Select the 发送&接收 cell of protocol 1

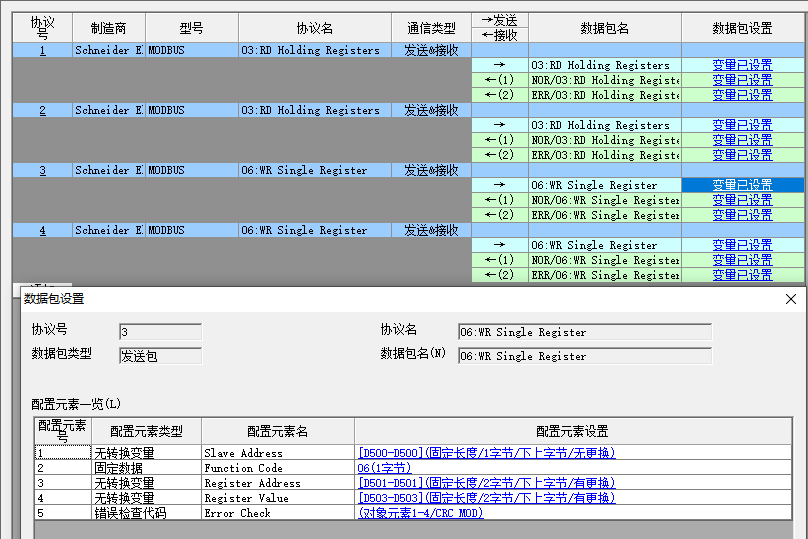click(431, 50)
